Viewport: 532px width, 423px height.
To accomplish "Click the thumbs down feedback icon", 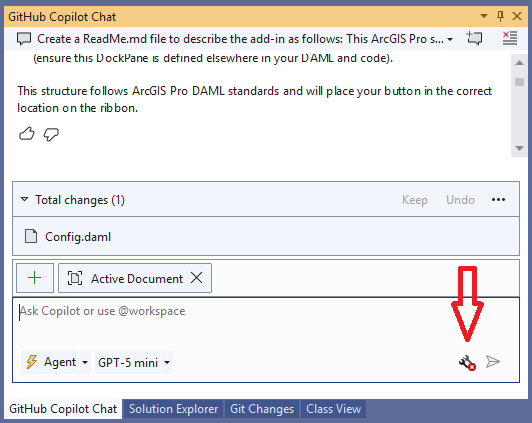I will click(51, 134).
